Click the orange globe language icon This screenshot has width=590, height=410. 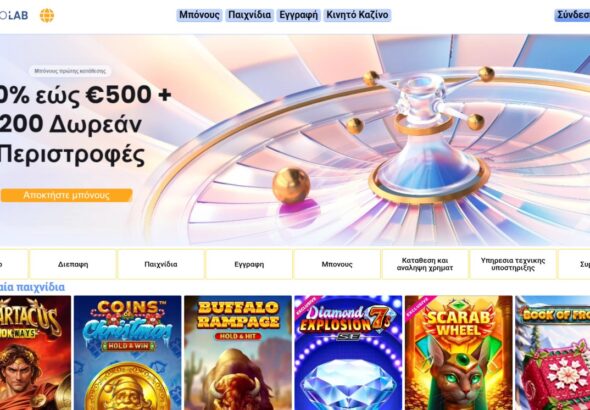coord(47,15)
